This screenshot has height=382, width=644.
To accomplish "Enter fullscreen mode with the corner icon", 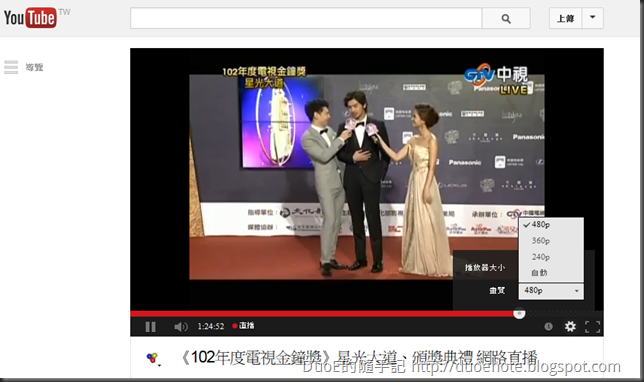I will pyautogui.click(x=592, y=327).
